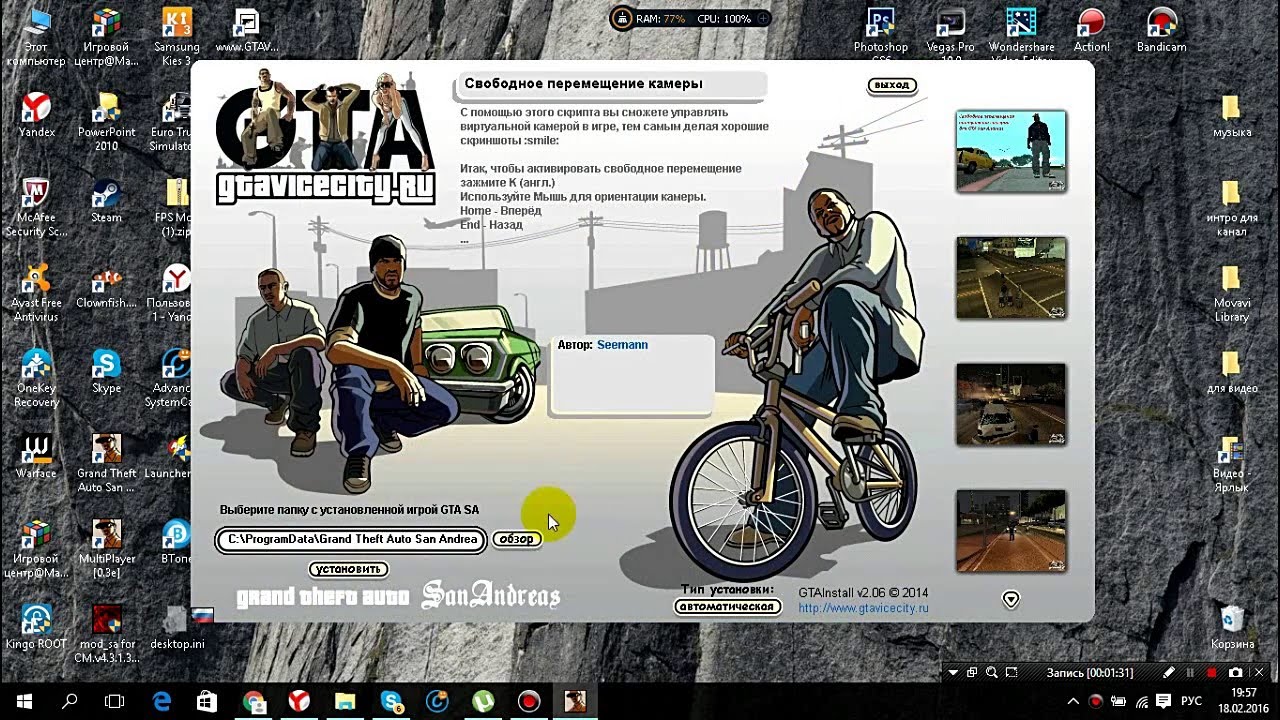Open для видео folder
This screenshot has height=720, width=1280.
point(1232,371)
